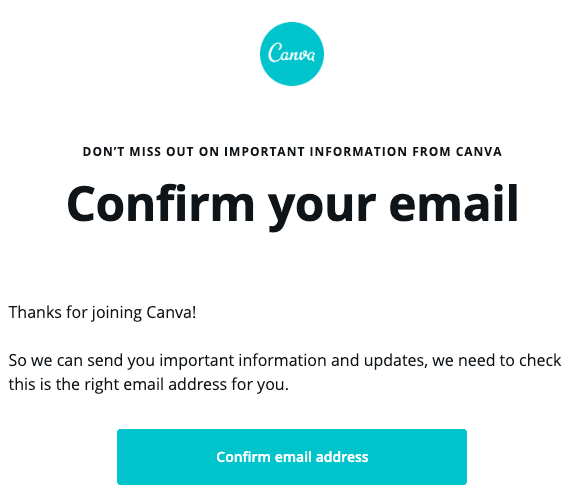Click the word 'updates' in the body paragraph
This screenshot has height=504, width=574.
(x=396, y=361)
